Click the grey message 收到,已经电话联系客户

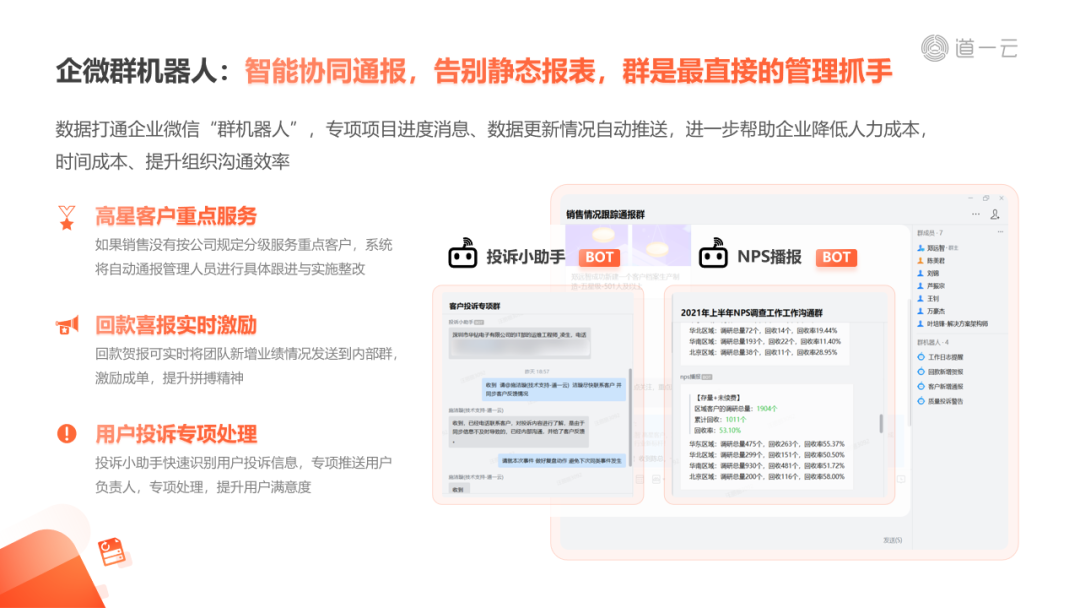click(519, 432)
